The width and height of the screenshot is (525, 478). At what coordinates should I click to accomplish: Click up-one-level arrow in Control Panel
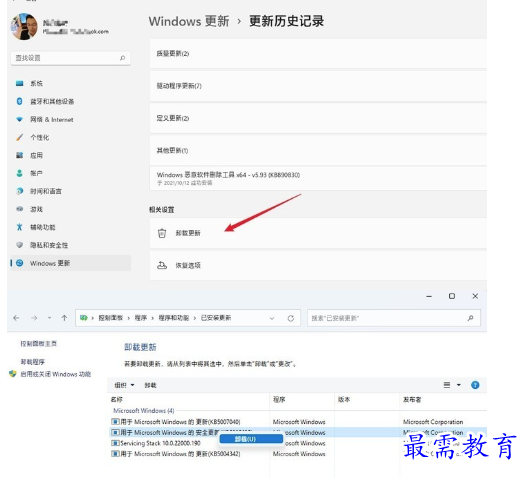[x=64, y=318]
